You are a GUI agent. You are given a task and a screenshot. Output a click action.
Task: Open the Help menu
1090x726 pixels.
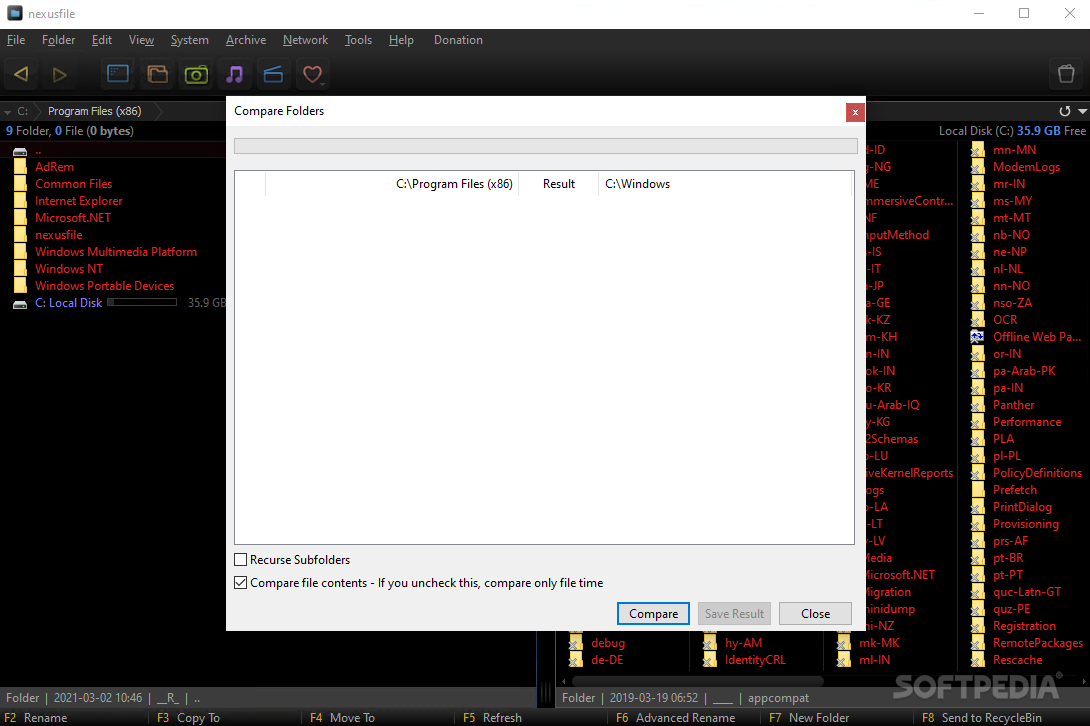(x=401, y=40)
